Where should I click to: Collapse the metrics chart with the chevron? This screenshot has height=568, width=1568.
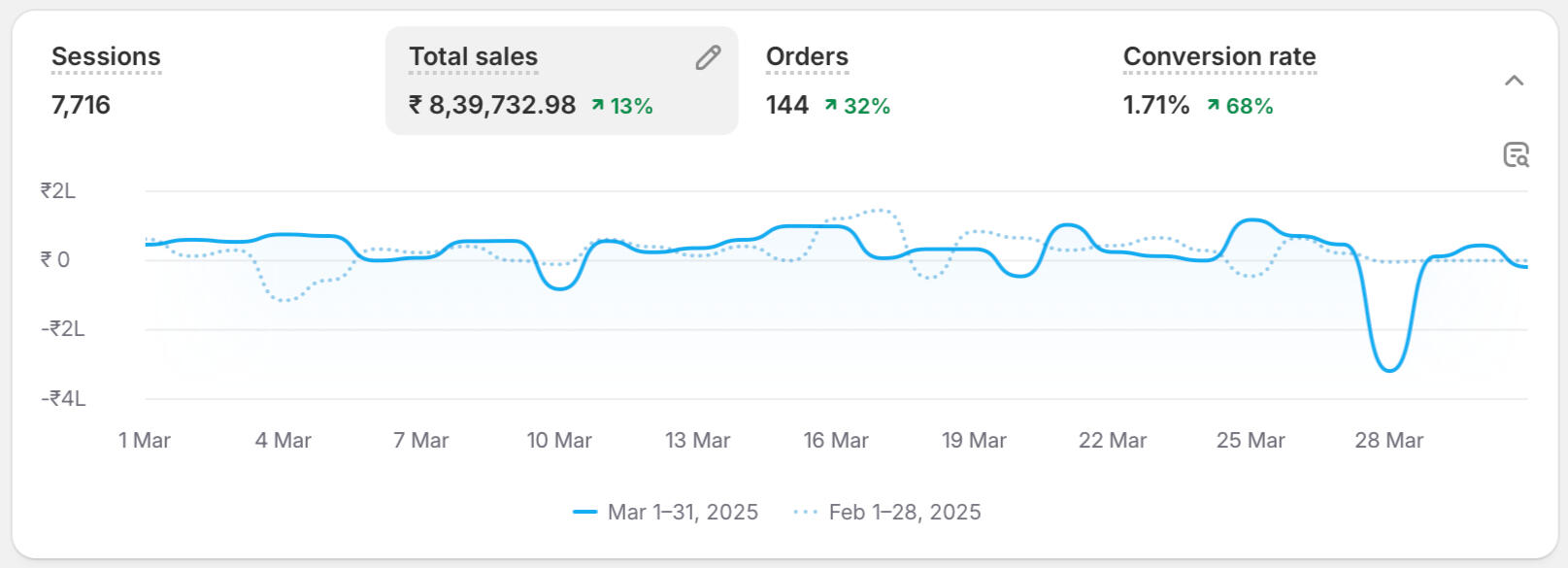point(1514,81)
